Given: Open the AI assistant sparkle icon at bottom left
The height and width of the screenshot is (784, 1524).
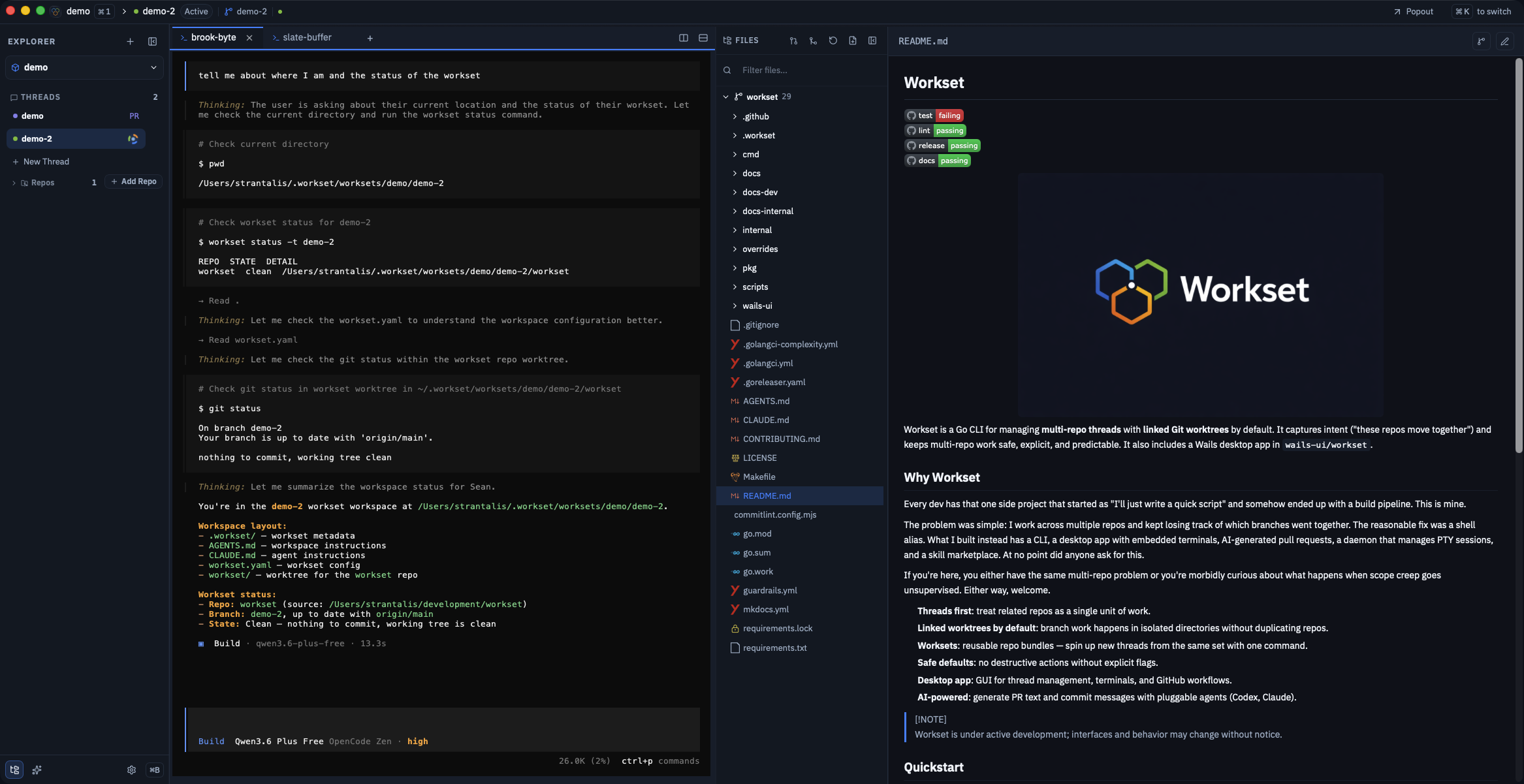Looking at the screenshot, I should (x=37, y=770).
